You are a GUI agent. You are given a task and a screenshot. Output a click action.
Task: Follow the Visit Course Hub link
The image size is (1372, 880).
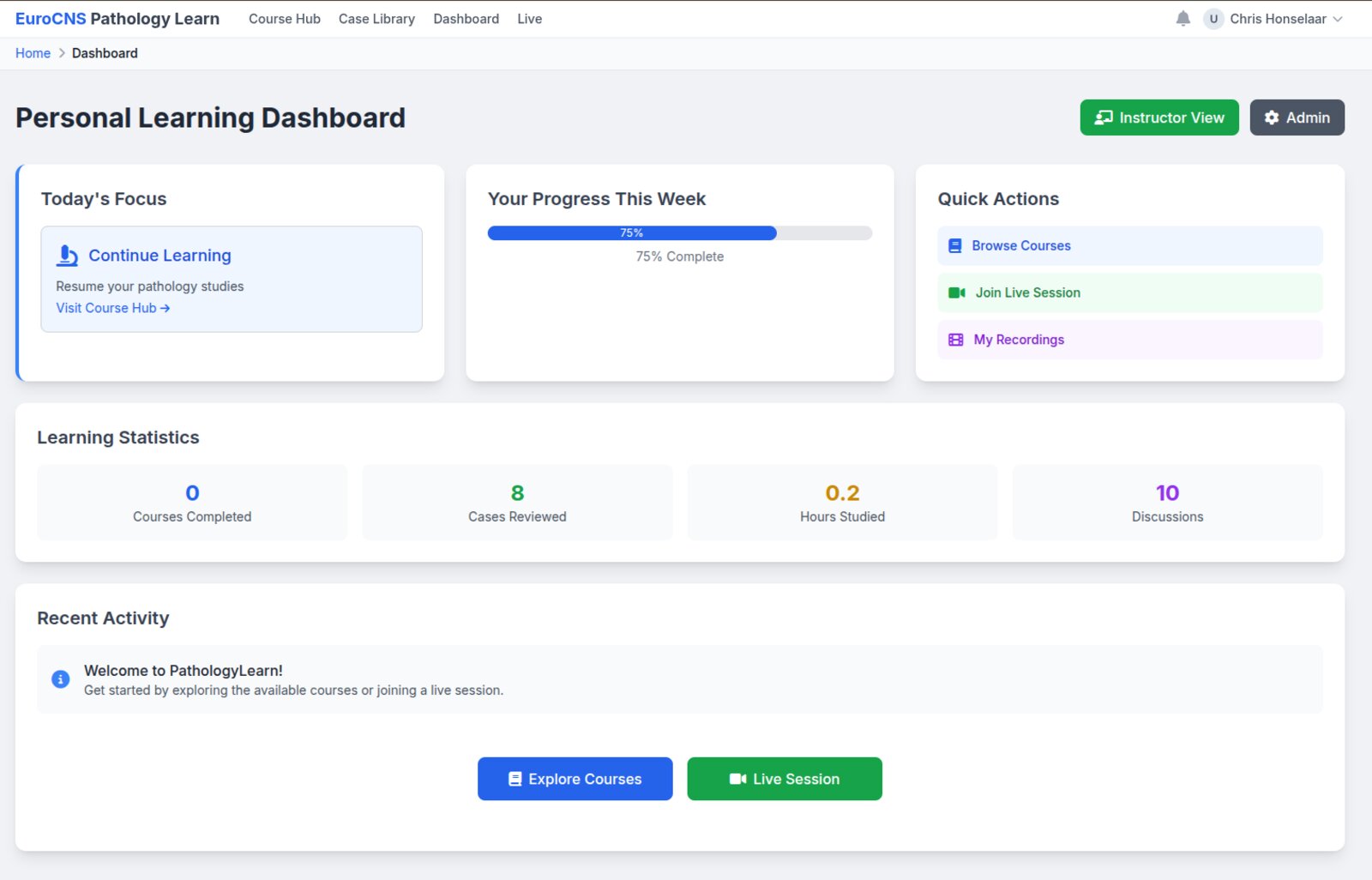point(112,308)
